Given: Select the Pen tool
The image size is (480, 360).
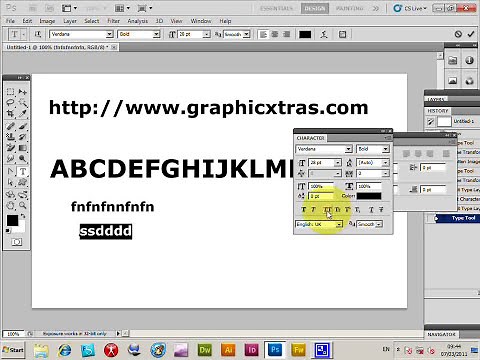Looking at the screenshot, I should tap(10, 171).
